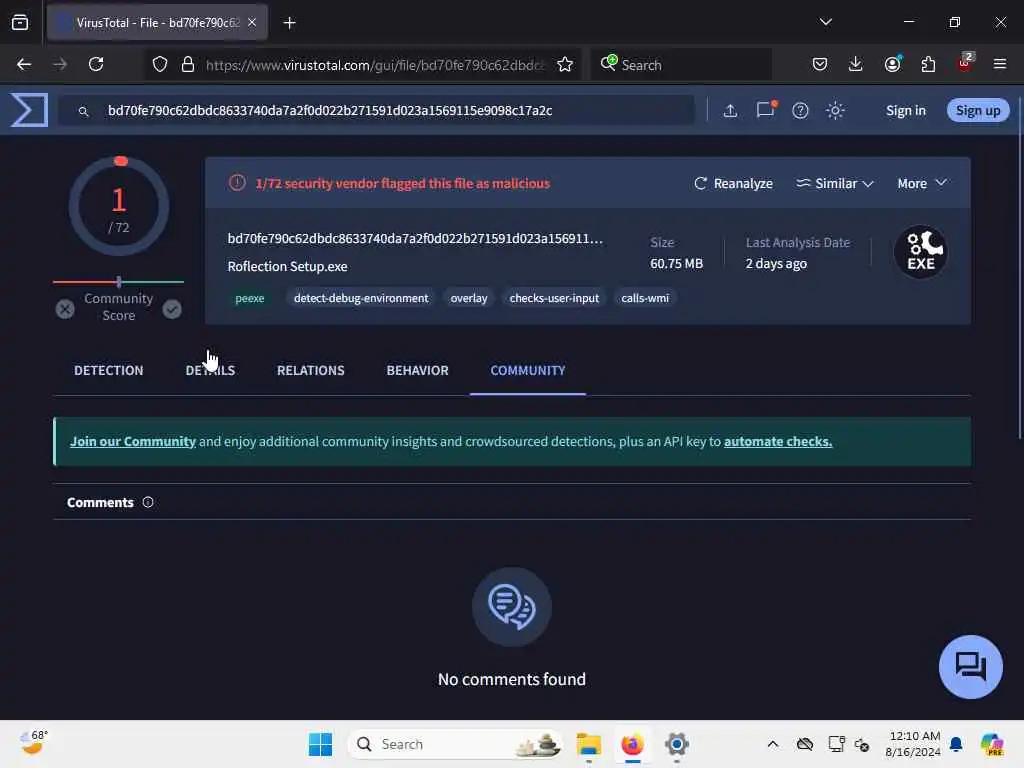Screen dimensions: 1024x768
Task: Click the peexe tag
Action: pyautogui.click(x=249, y=298)
